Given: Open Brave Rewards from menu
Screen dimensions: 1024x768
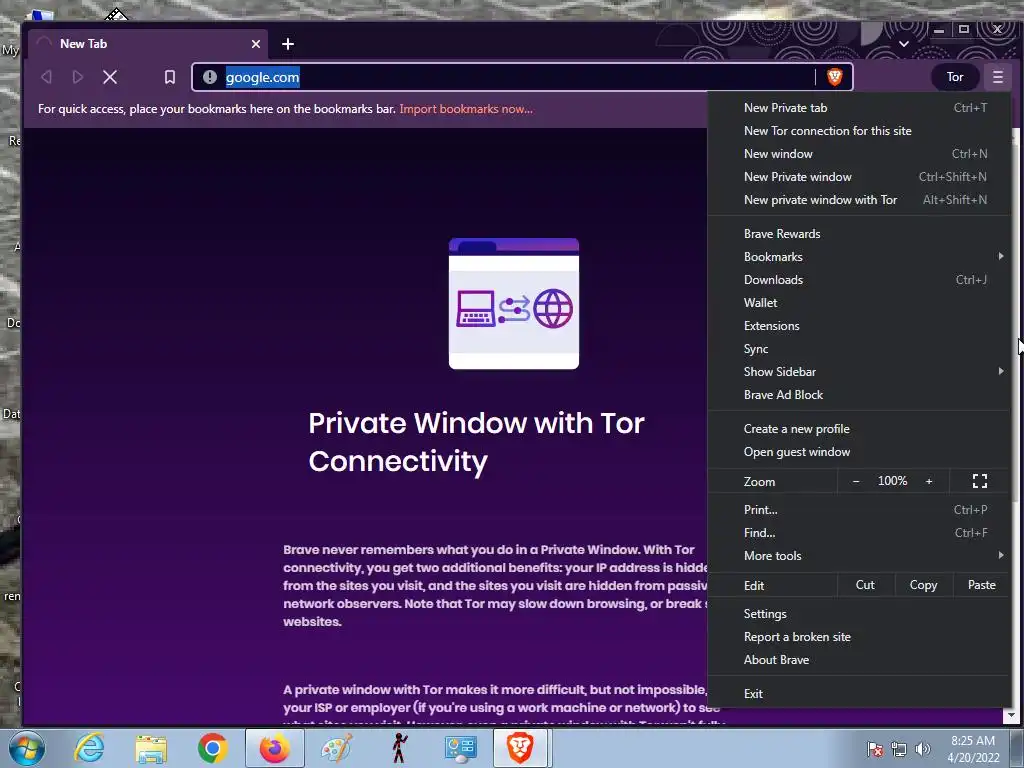Looking at the screenshot, I should [859, 234].
